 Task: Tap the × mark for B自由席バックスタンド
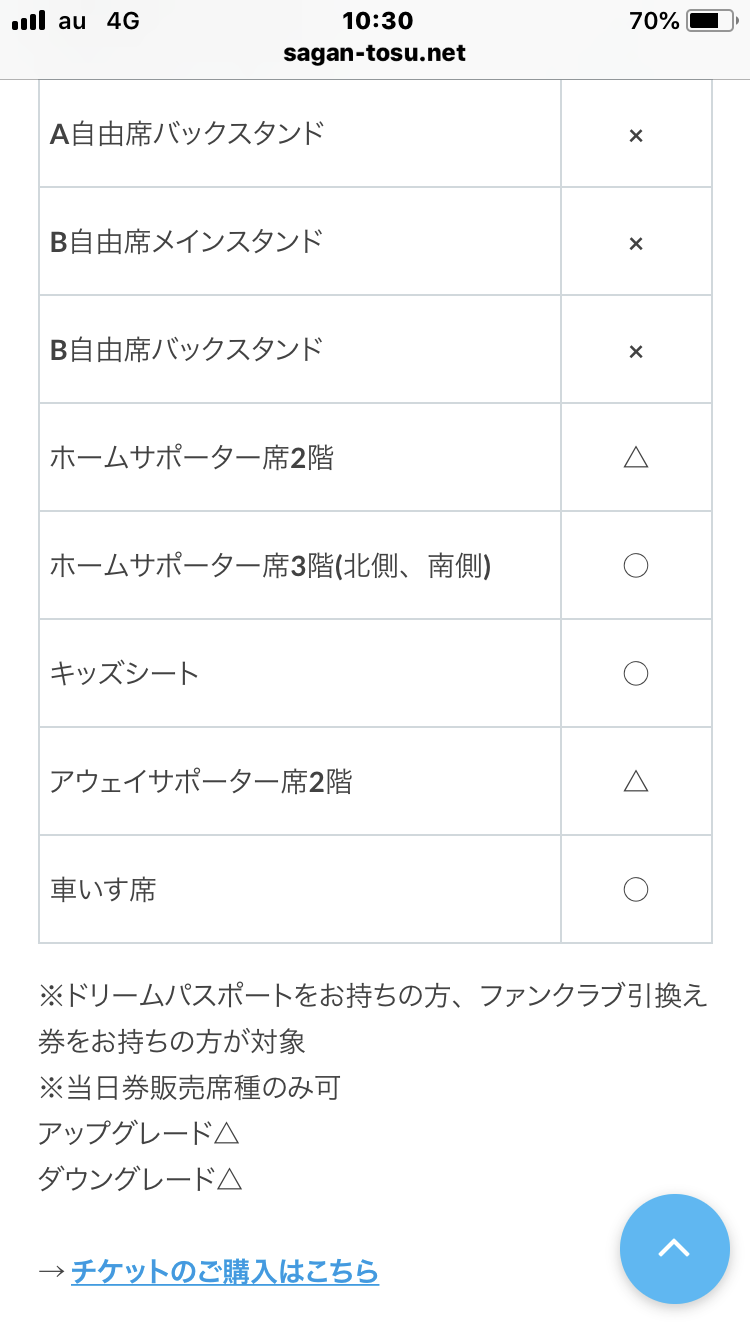(635, 351)
